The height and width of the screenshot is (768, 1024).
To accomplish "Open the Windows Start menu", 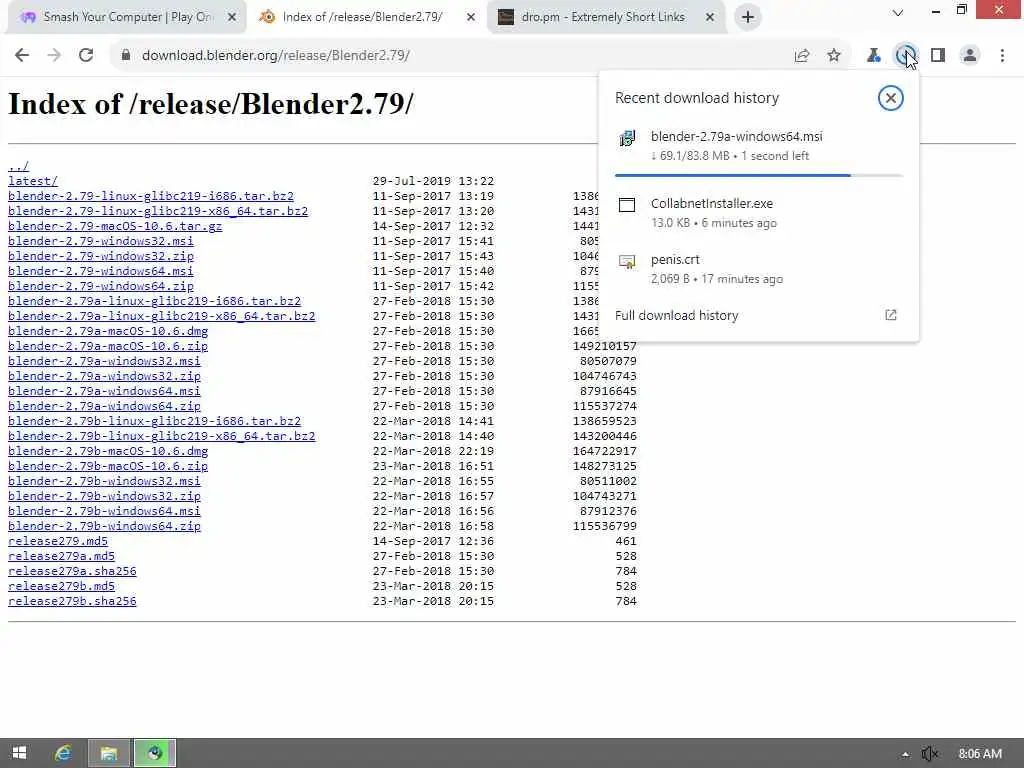I will [20, 753].
